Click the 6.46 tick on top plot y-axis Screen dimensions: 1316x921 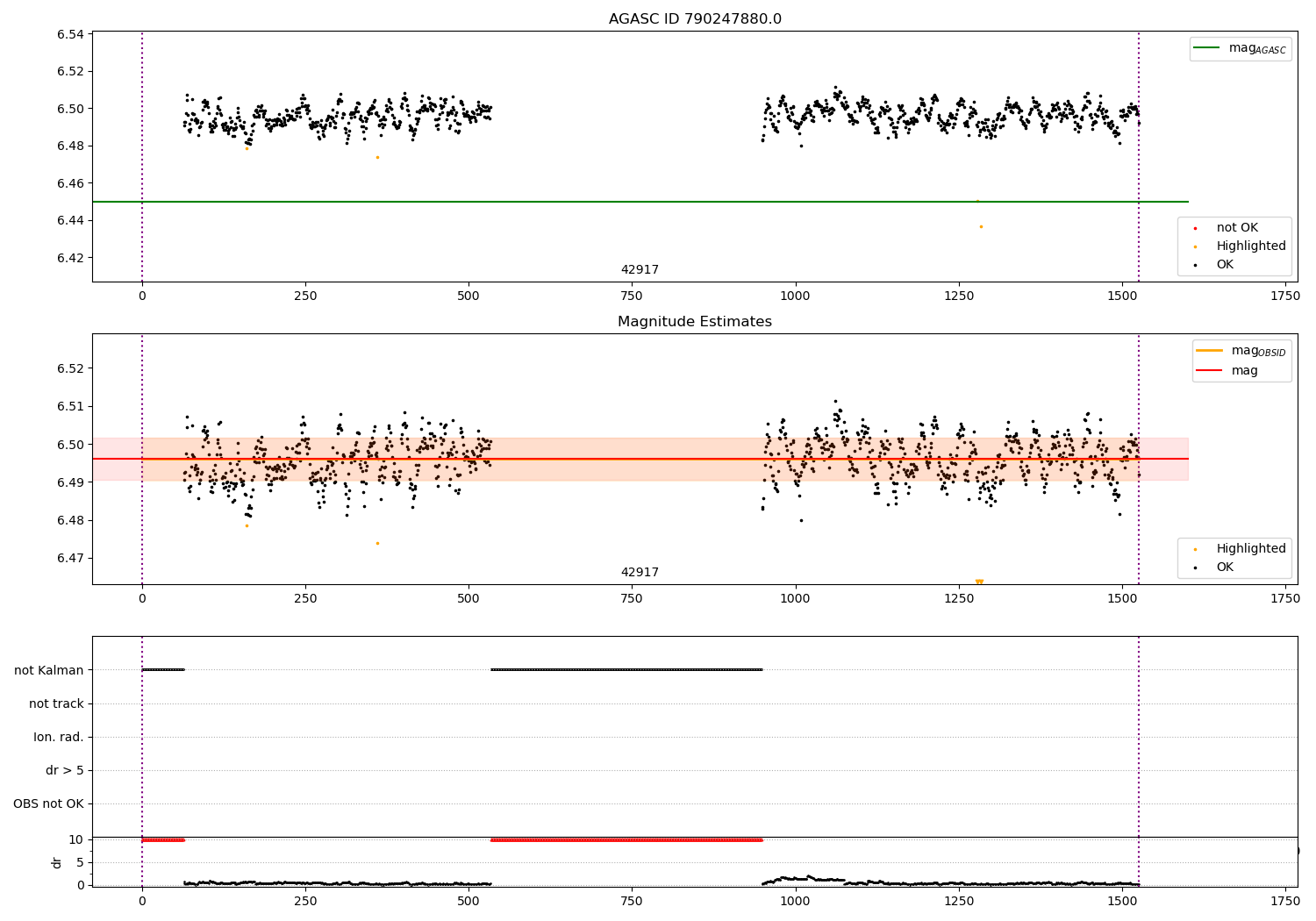(x=70, y=183)
